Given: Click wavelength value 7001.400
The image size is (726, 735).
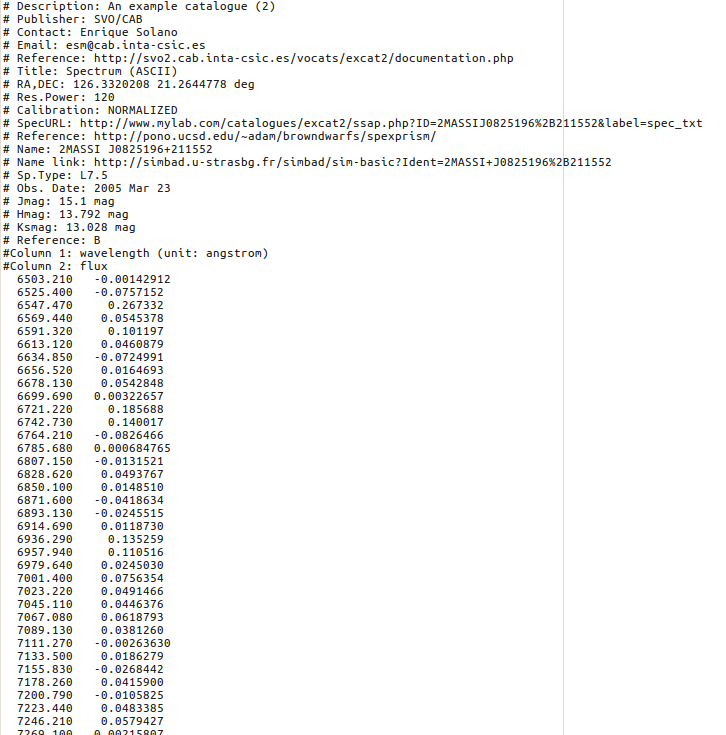Looking at the screenshot, I should (x=45, y=578).
